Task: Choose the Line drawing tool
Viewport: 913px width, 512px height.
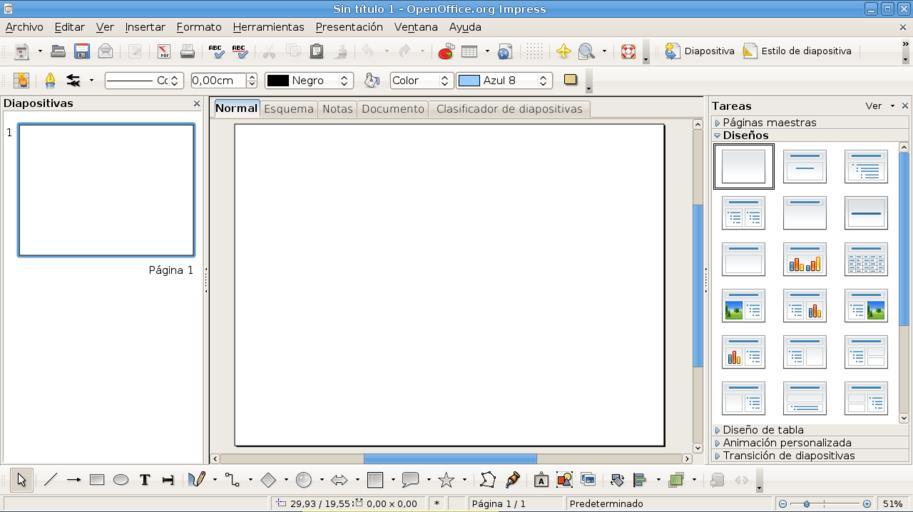Action: point(50,480)
